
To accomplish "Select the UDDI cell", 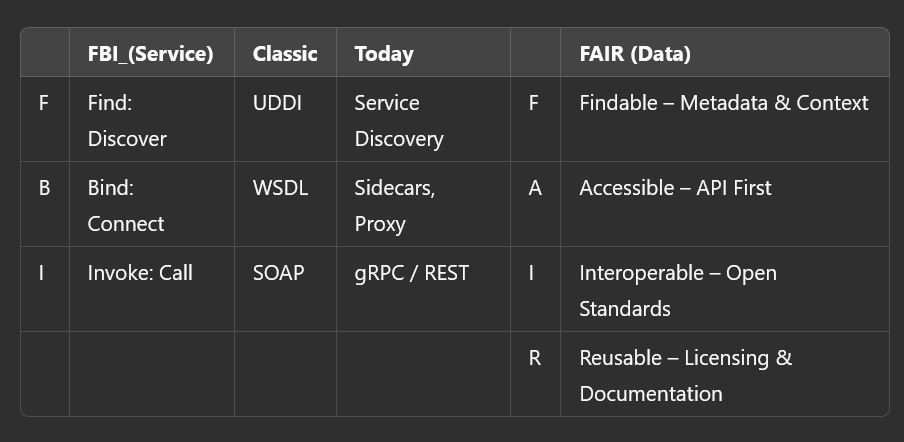I will [277, 103].
